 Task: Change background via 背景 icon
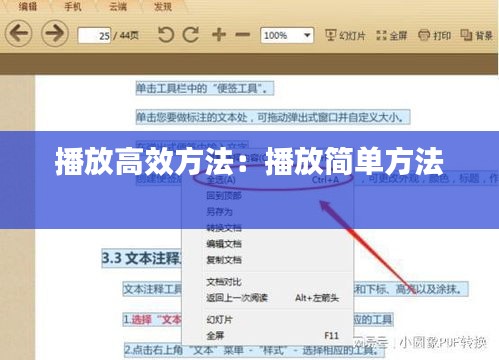tap(477, 35)
